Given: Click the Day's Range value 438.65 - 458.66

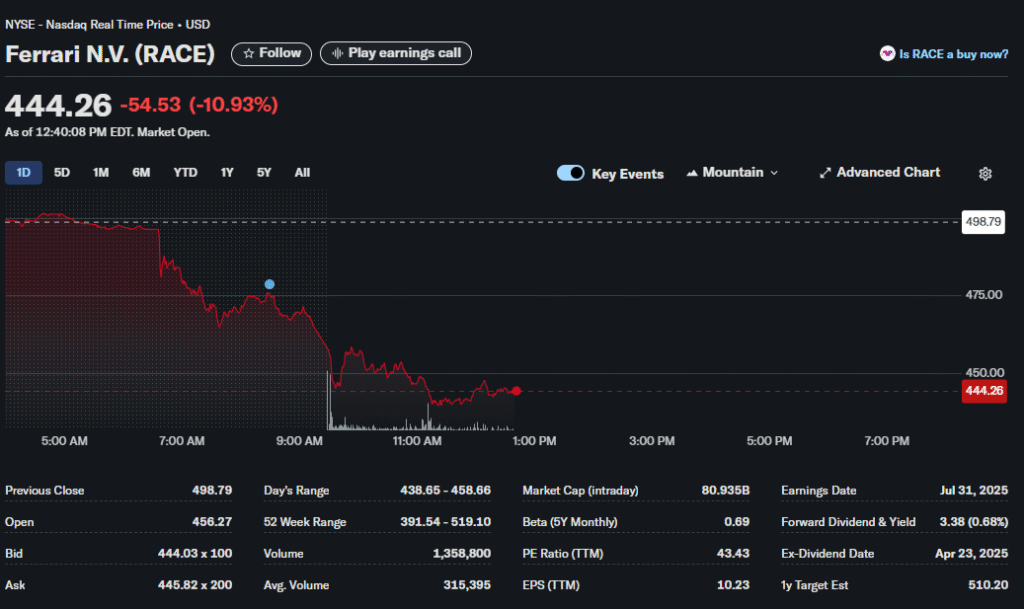Looking at the screenshot, I should pyautogui.click(x=445, y=490).
